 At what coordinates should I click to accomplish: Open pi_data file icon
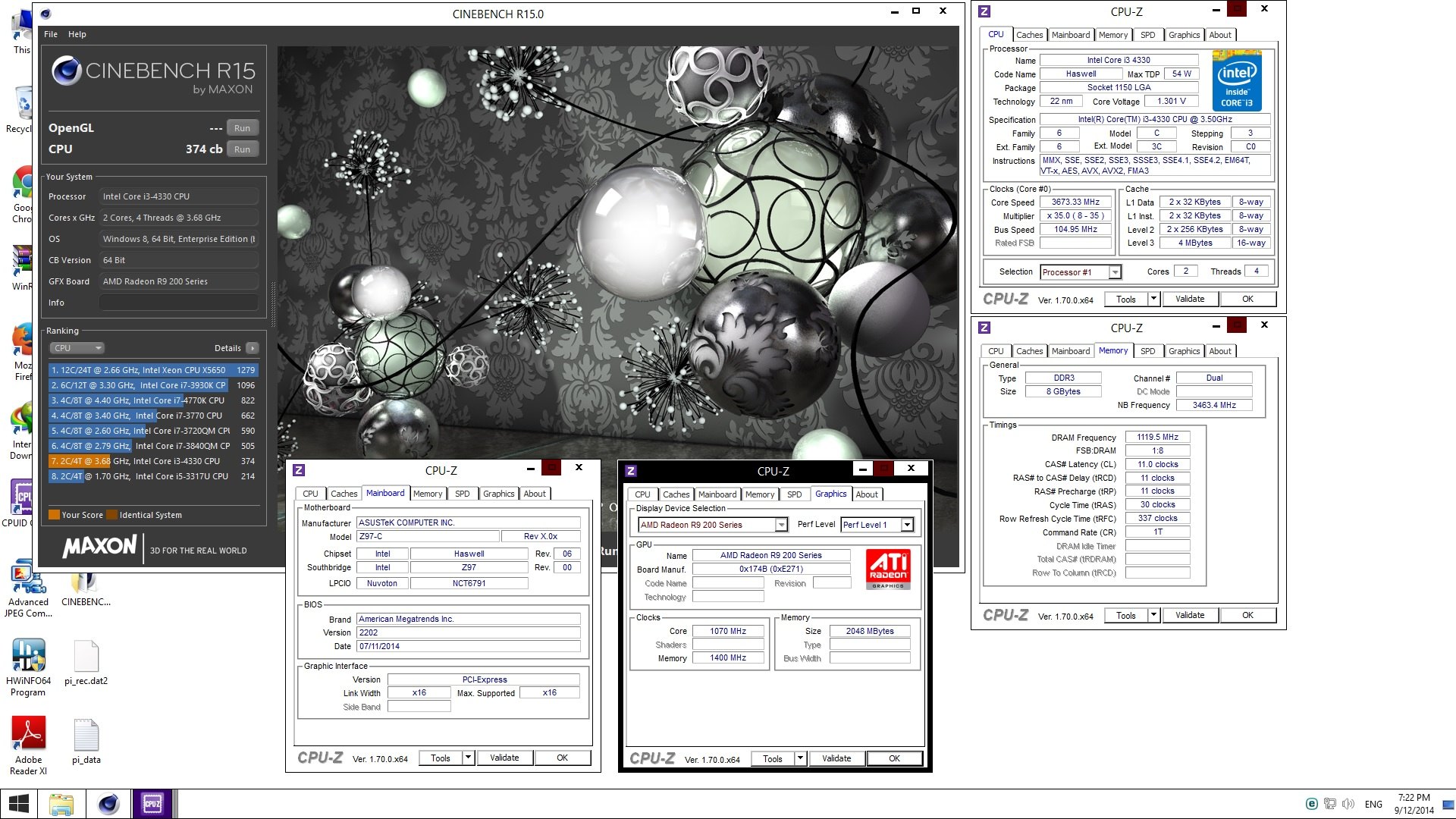(x=86, y=742)
